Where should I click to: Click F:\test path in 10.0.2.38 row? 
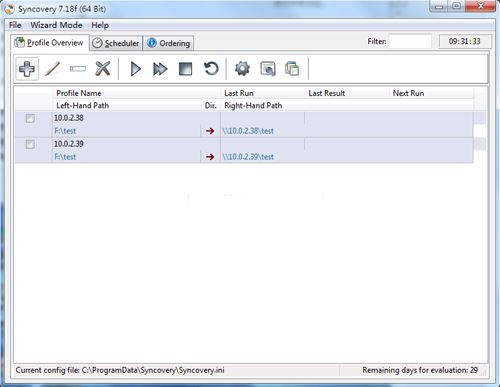click(65, 131)
